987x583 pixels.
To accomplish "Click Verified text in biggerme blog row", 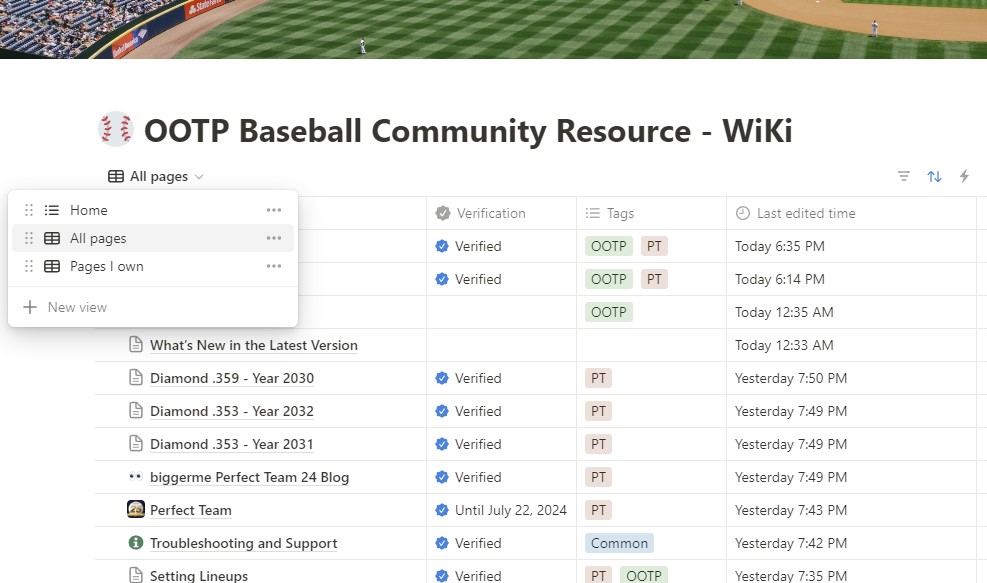I will point(478,477).
